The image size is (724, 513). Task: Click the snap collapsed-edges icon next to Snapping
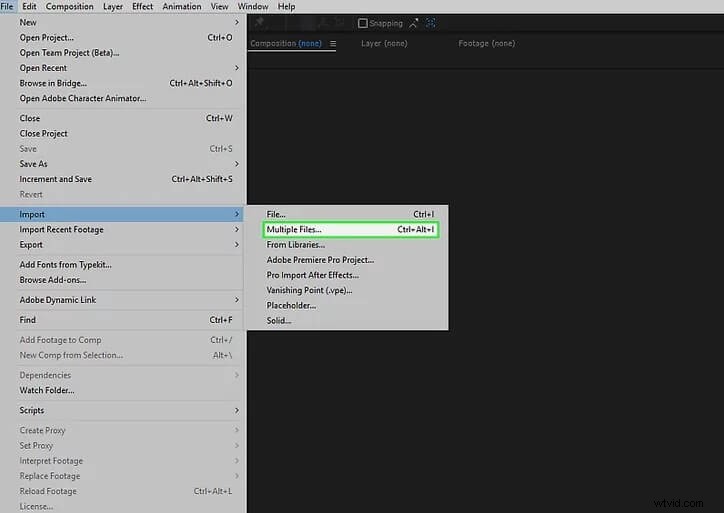point(413,23)
